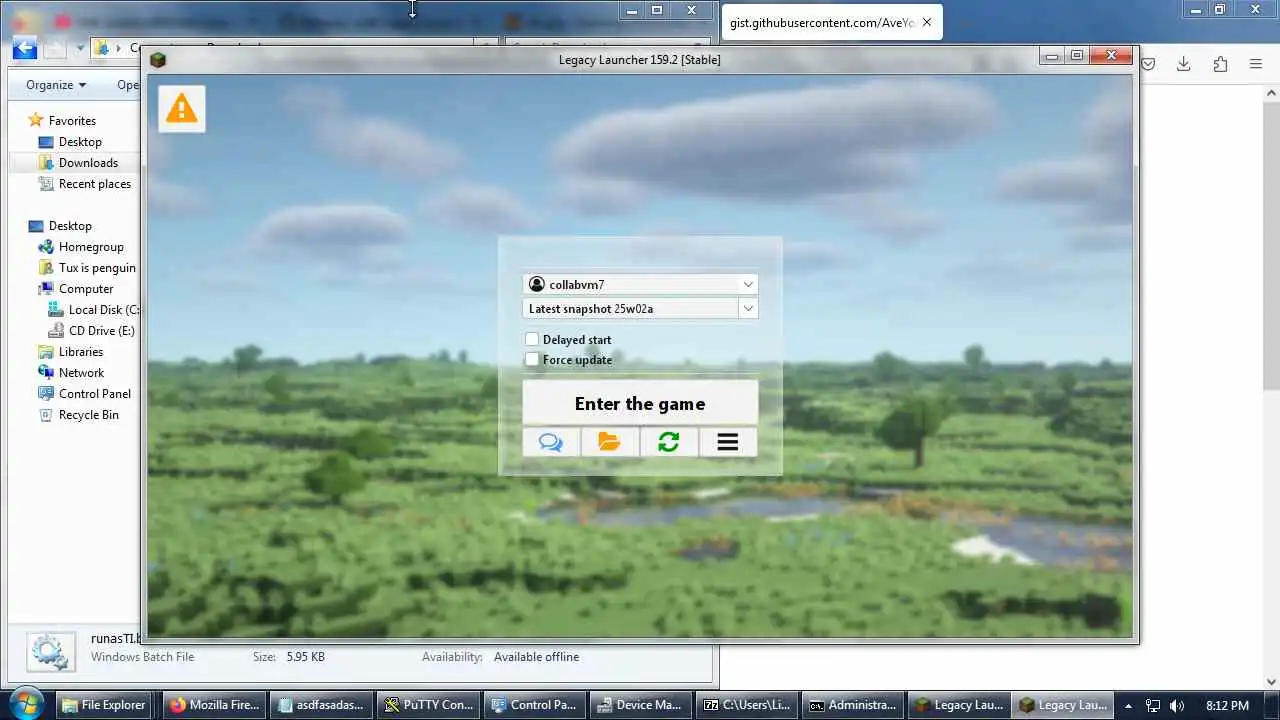Open the game folder icon button

(x=610, y=442)
